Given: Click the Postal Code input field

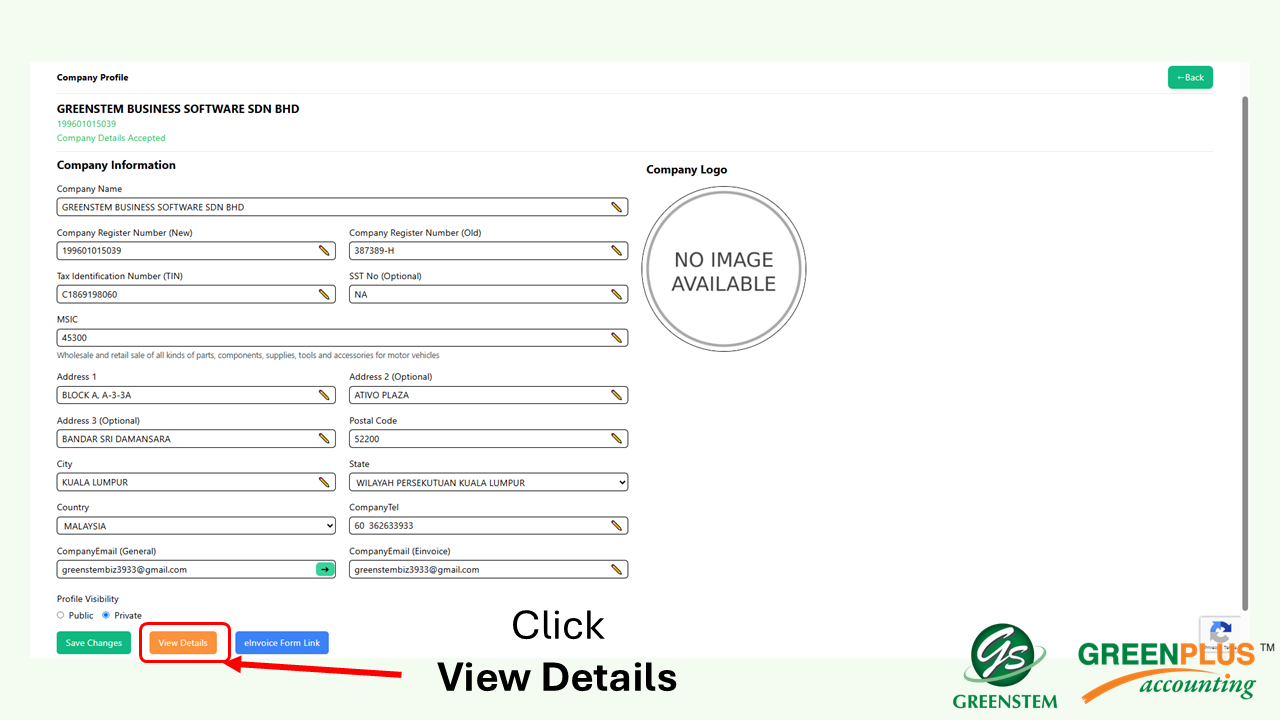Looking at the screenshot, I should pyautogui.click(x=489, y=438).
